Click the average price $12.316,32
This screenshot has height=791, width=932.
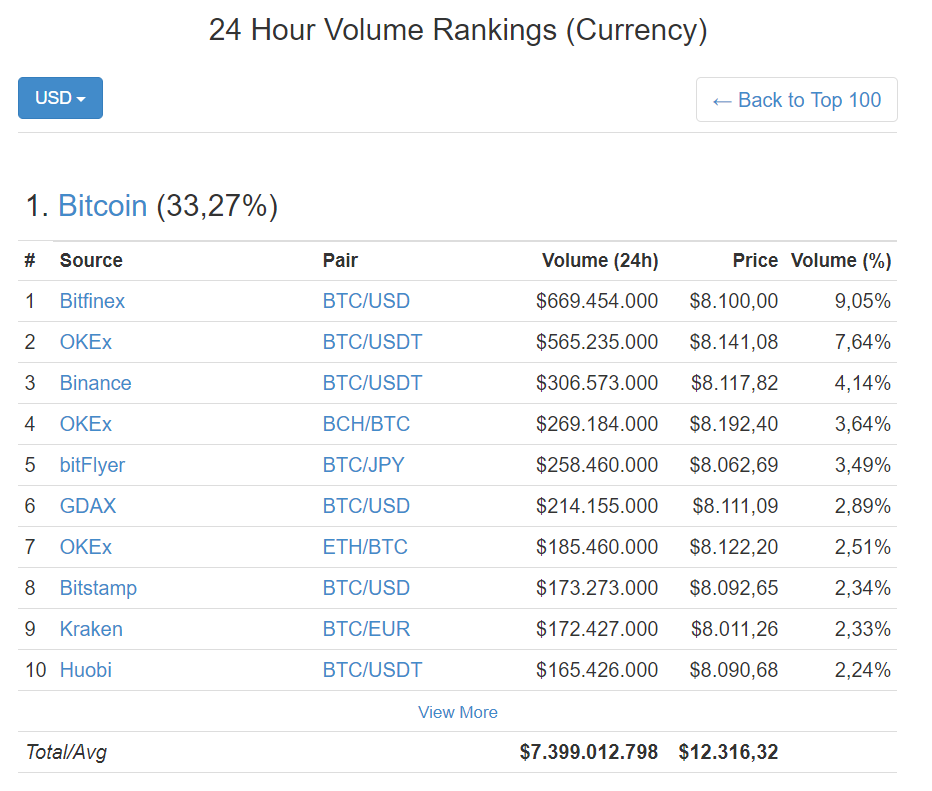pyautogui.click(x=728, y=752)
